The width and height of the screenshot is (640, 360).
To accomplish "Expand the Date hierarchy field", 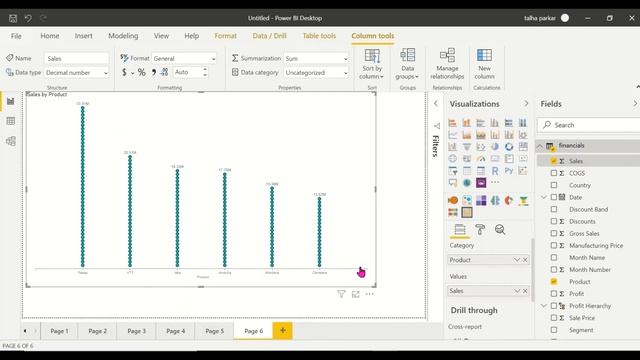I will (543, 197).
